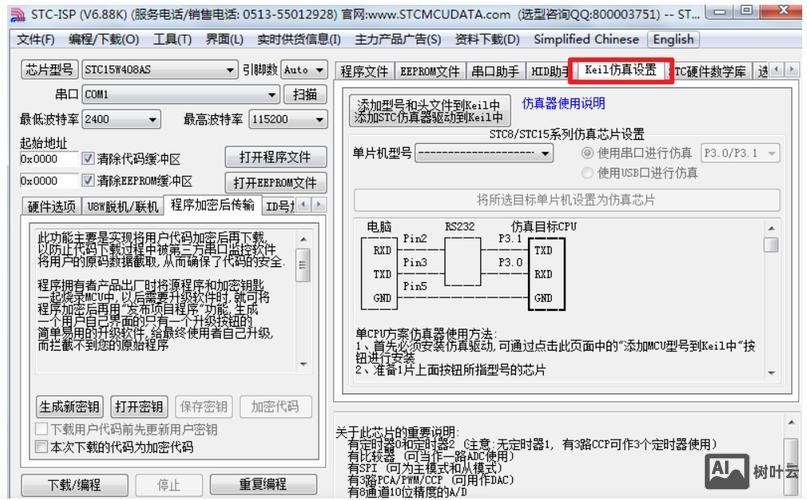Switch to the 程序加密后传输 tab

click(x=212, y=205)
